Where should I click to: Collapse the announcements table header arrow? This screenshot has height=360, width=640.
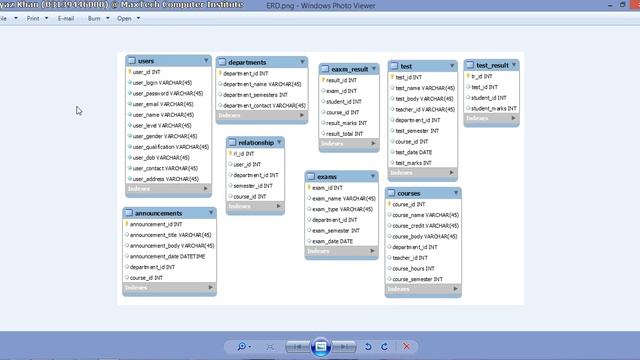tap(211, 213)
